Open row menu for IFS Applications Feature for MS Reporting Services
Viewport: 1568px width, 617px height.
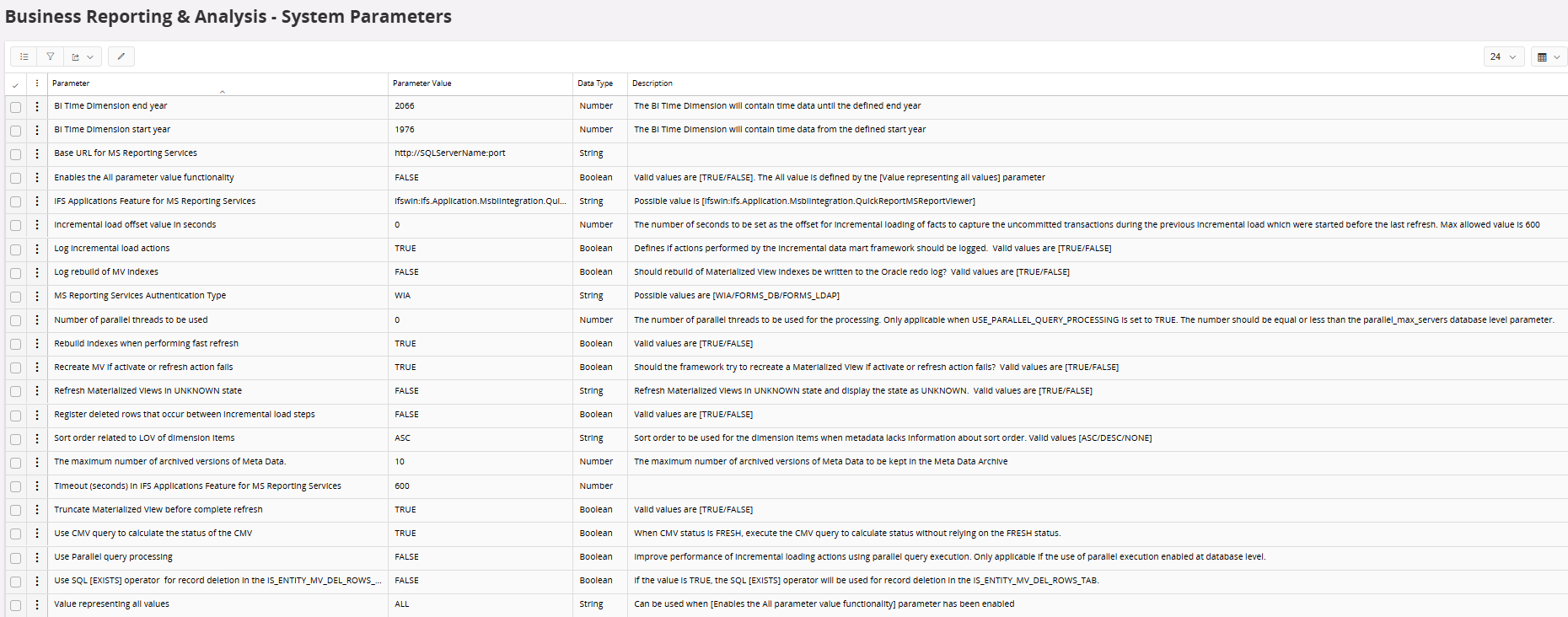pos(37,201)
